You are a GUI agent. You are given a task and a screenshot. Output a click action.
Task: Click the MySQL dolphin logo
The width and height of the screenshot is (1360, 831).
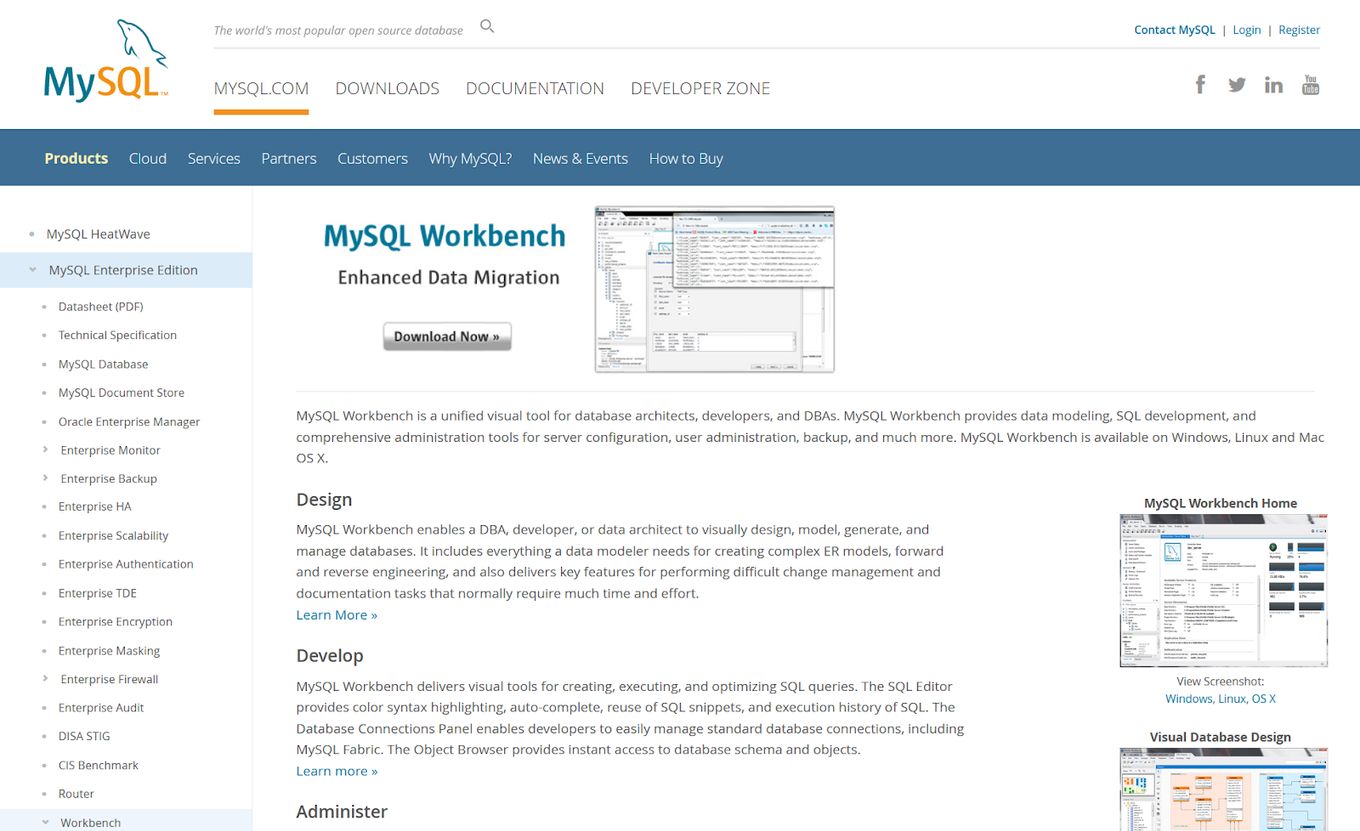click(x=105, y=60)
